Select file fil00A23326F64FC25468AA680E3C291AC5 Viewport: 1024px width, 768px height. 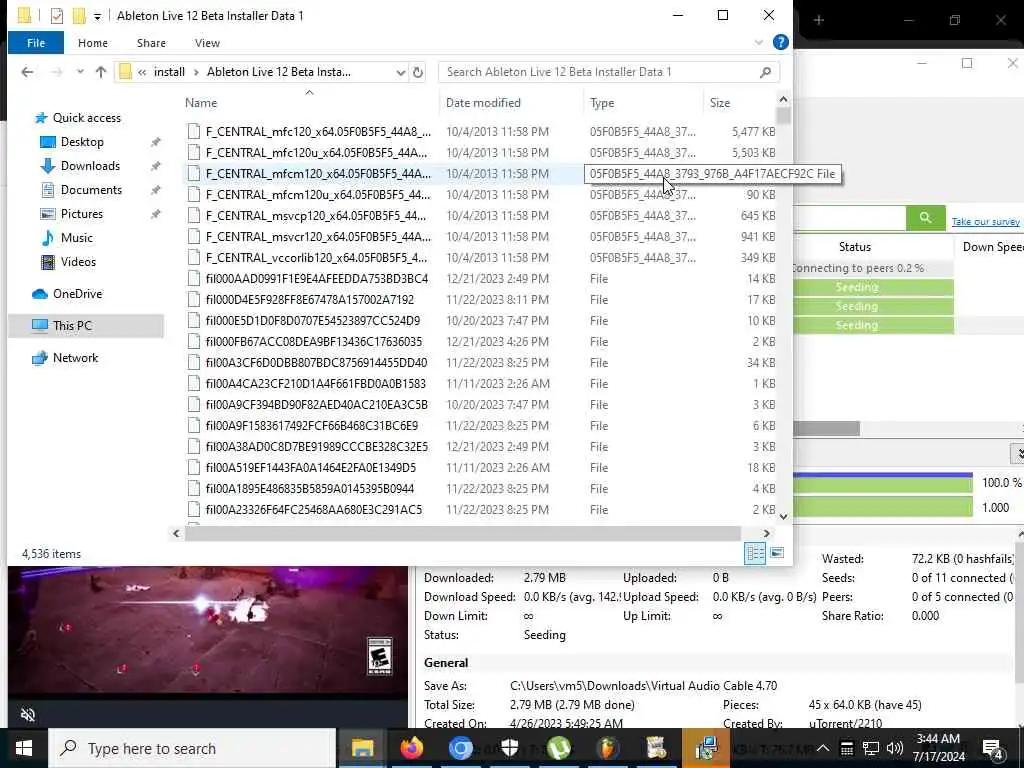click(x=313, y=509)
